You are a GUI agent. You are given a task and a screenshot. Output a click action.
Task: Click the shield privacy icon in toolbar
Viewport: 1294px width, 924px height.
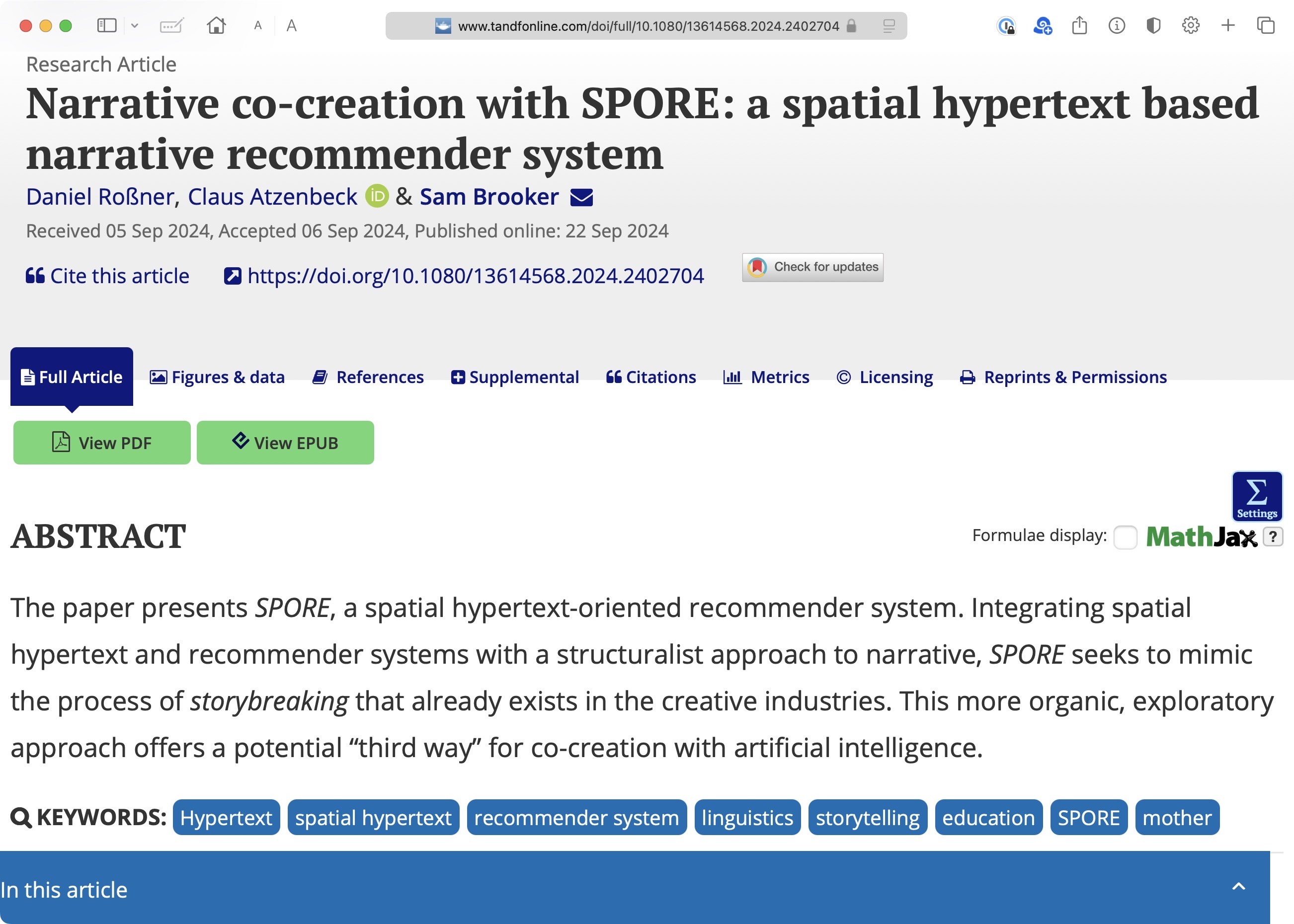[x=1153, y=26]
